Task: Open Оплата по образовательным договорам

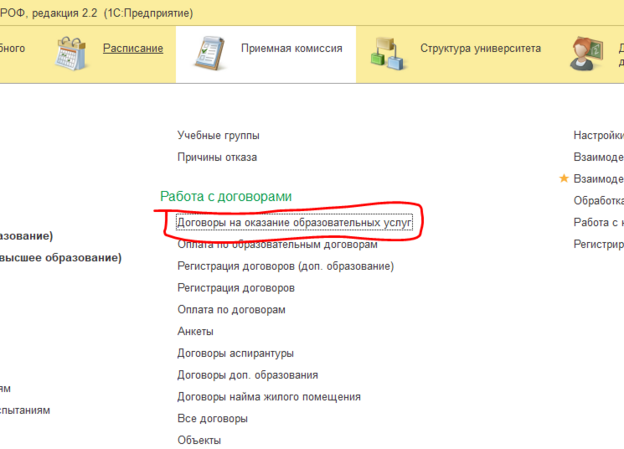Action: click(x=277, y=244)
